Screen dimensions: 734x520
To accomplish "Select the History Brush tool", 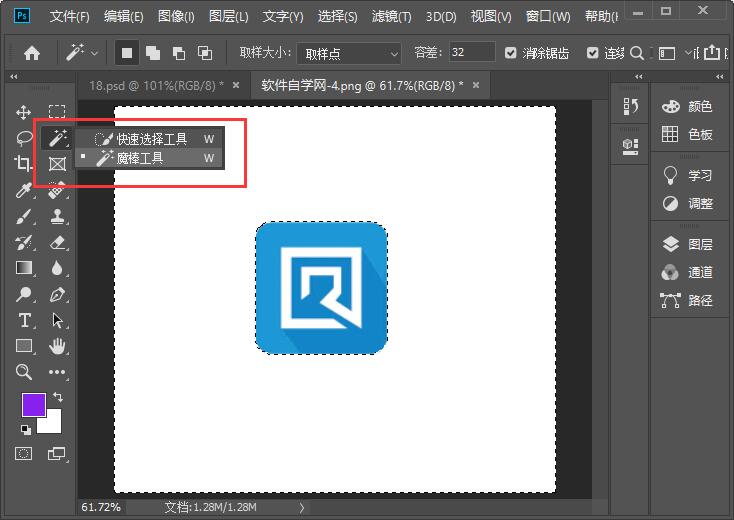I will [x=23, y=242].
